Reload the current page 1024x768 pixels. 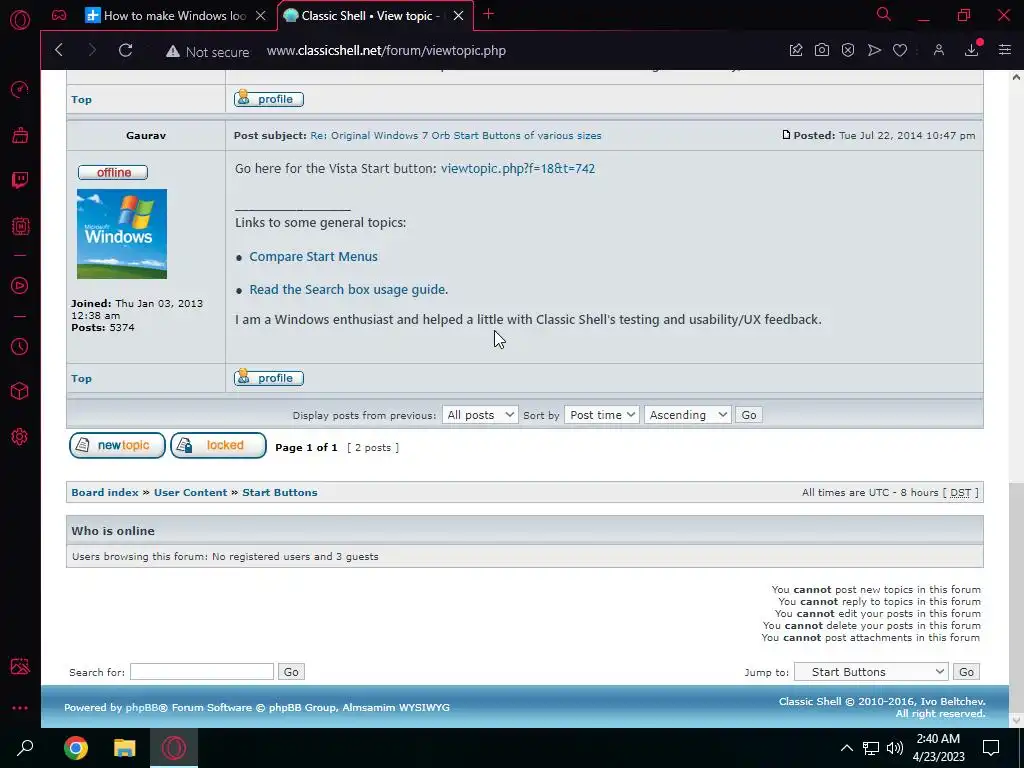click(x=125, y=50)
